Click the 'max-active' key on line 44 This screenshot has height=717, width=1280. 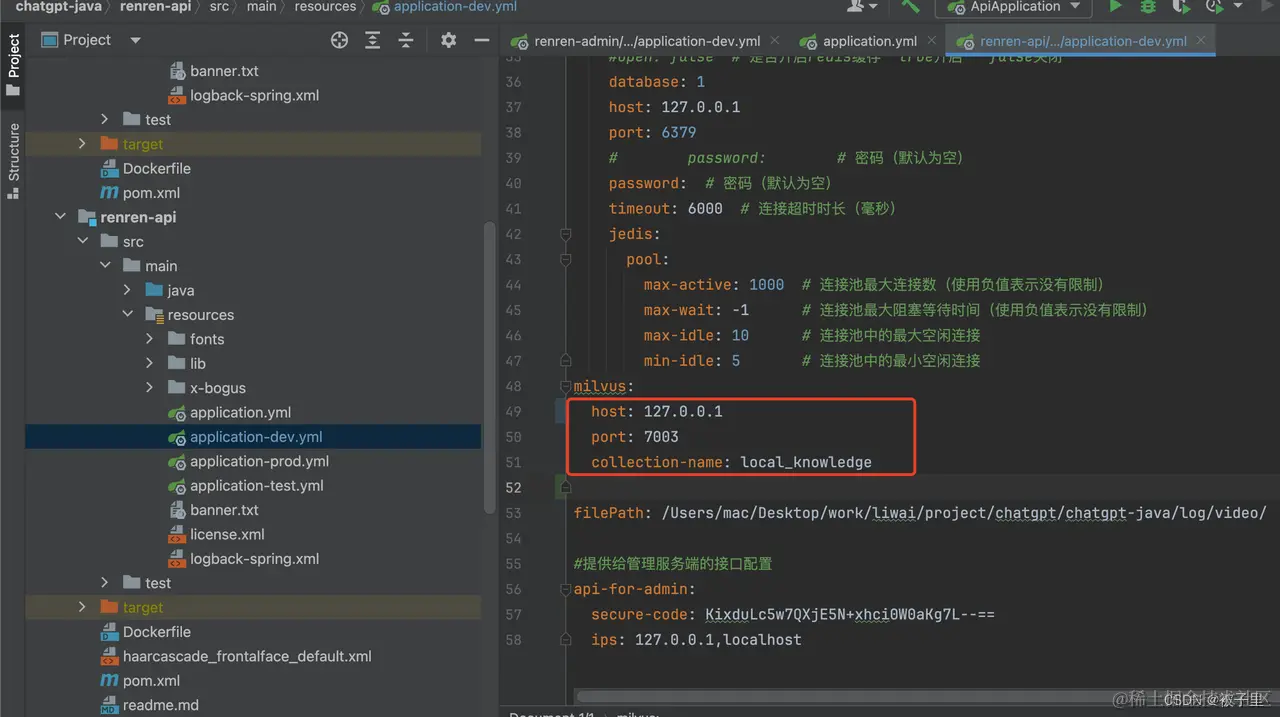(x=688, y=285)
